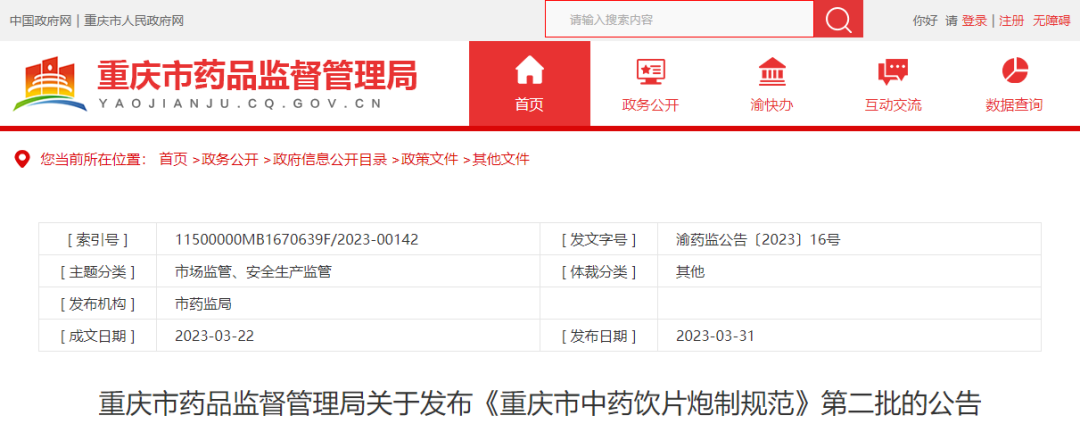
Task: Click the 注册 register link
Action: pyautogui.click(x=1012, y=21)
